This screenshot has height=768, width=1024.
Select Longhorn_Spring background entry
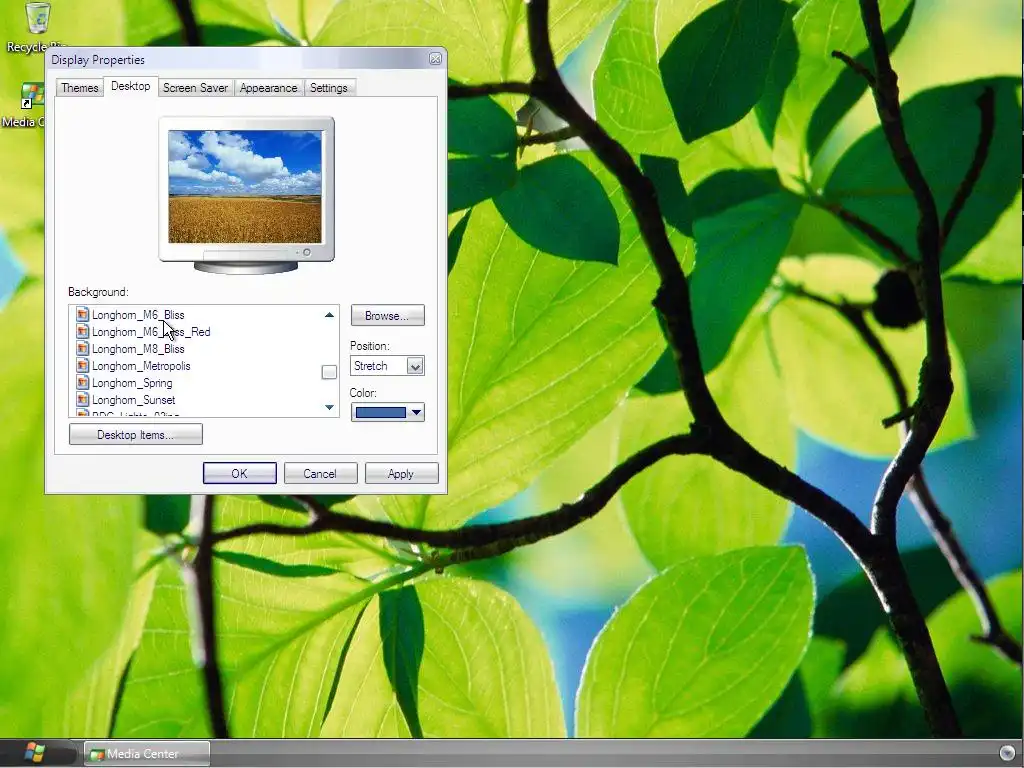(132, 383)
